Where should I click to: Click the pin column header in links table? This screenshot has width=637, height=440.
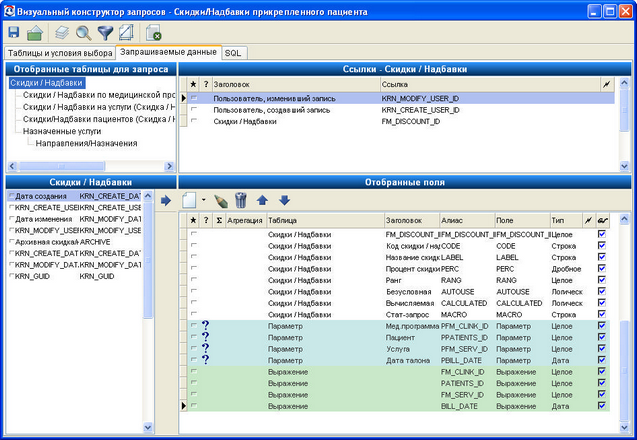[607, 85]
